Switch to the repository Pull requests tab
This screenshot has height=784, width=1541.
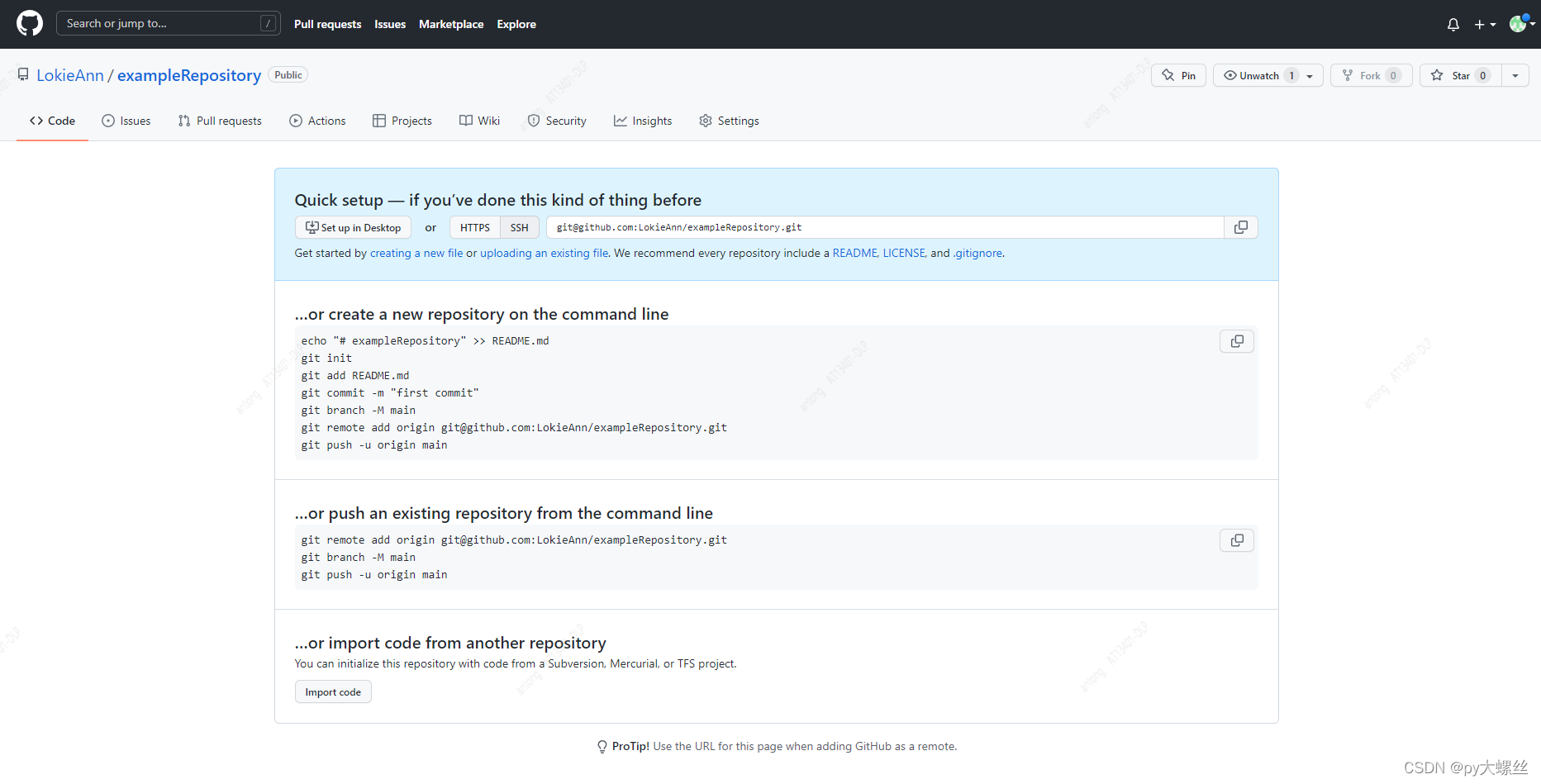pyautogui.click(x=220, y=121)
